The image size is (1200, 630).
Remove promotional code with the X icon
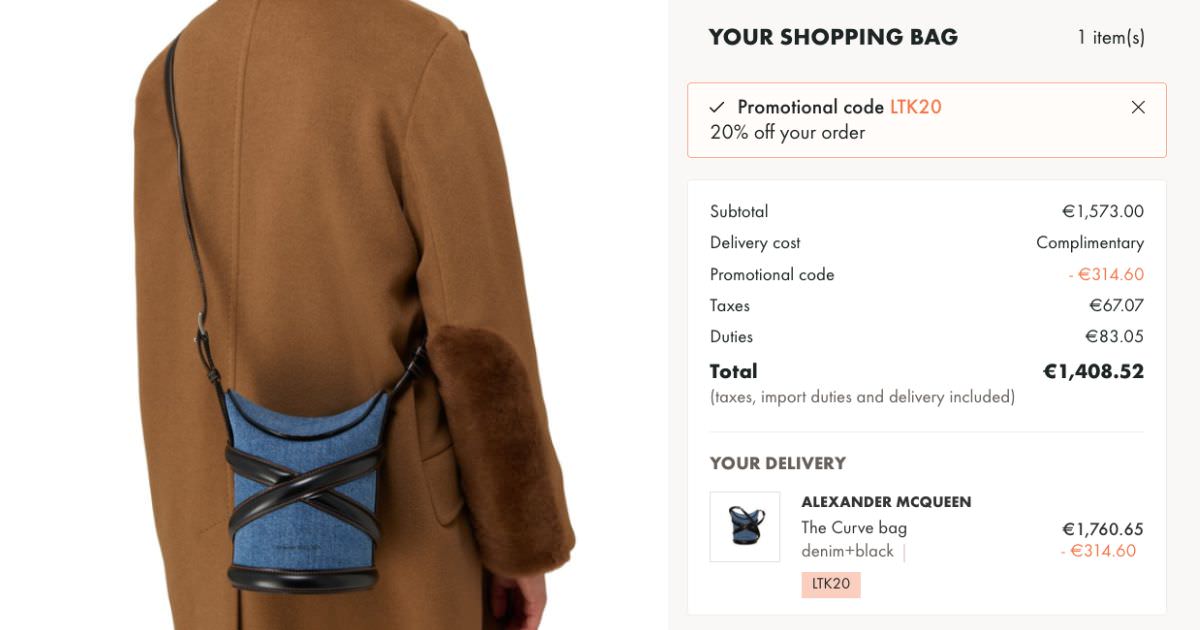[1138, 107]
